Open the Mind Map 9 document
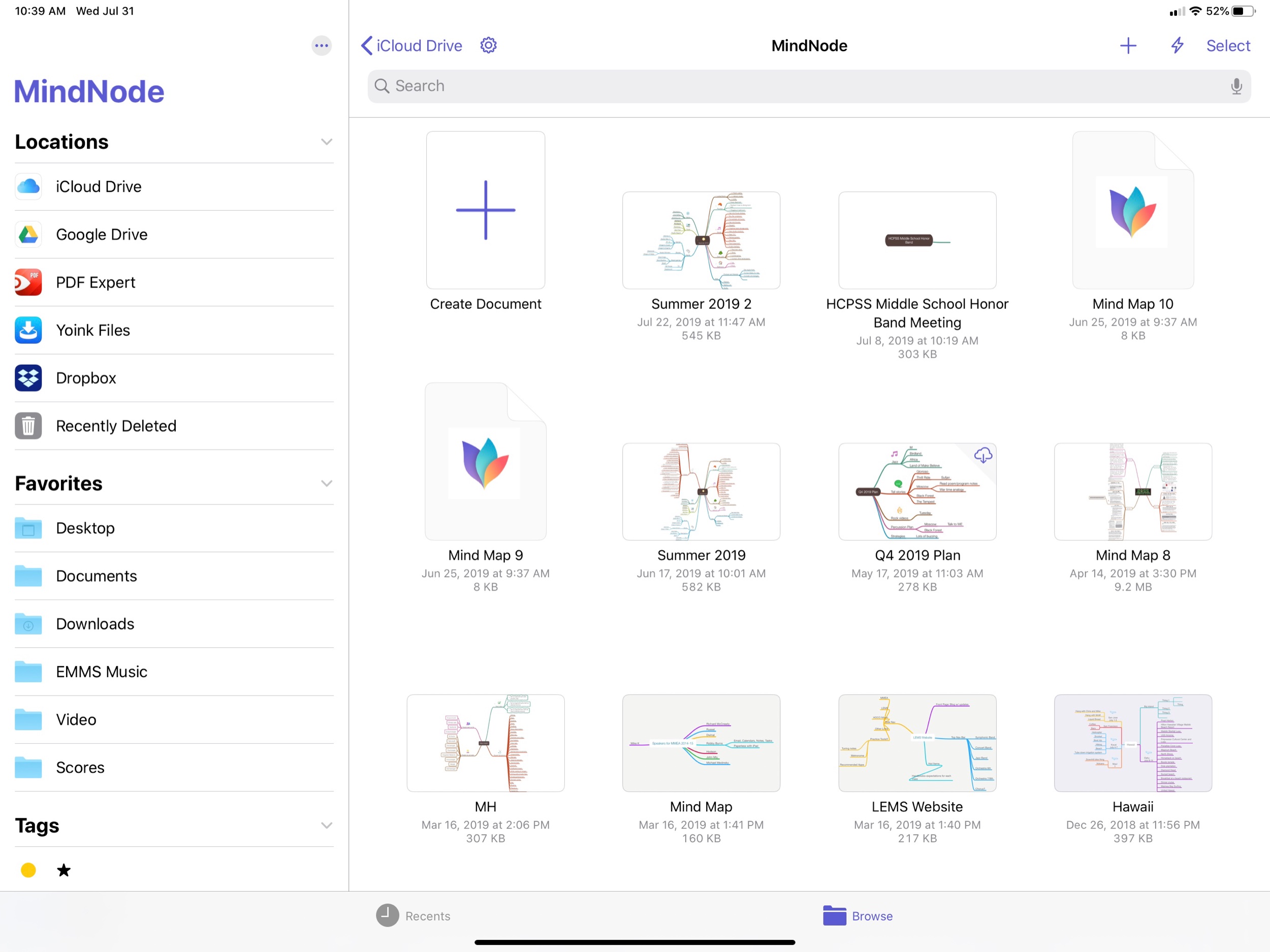Screen dimensions: 1270x952 [x=486, y=462]
